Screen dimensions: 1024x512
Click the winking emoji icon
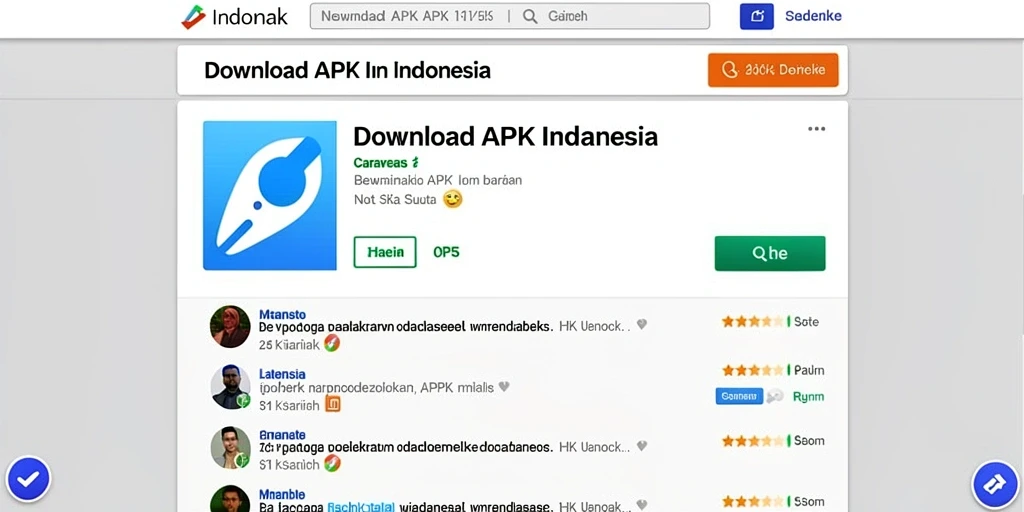click(x=453, y=199)
